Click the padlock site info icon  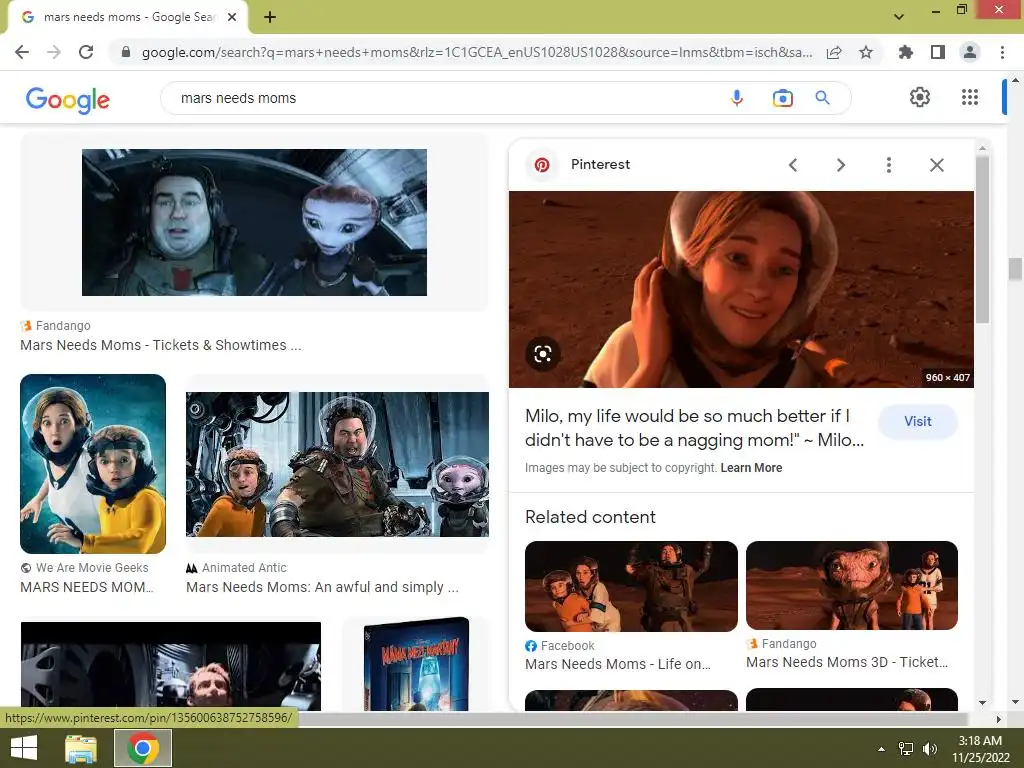(126, 52)
